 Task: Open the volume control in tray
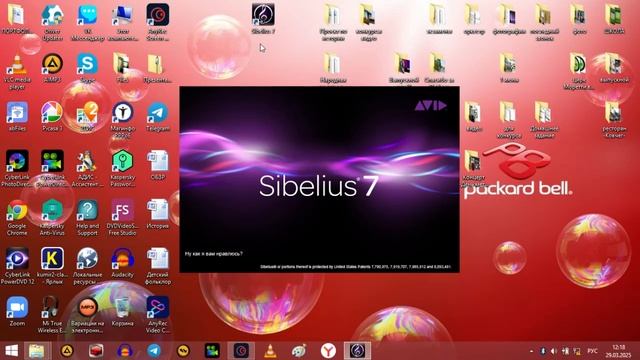tap(553, 351)
